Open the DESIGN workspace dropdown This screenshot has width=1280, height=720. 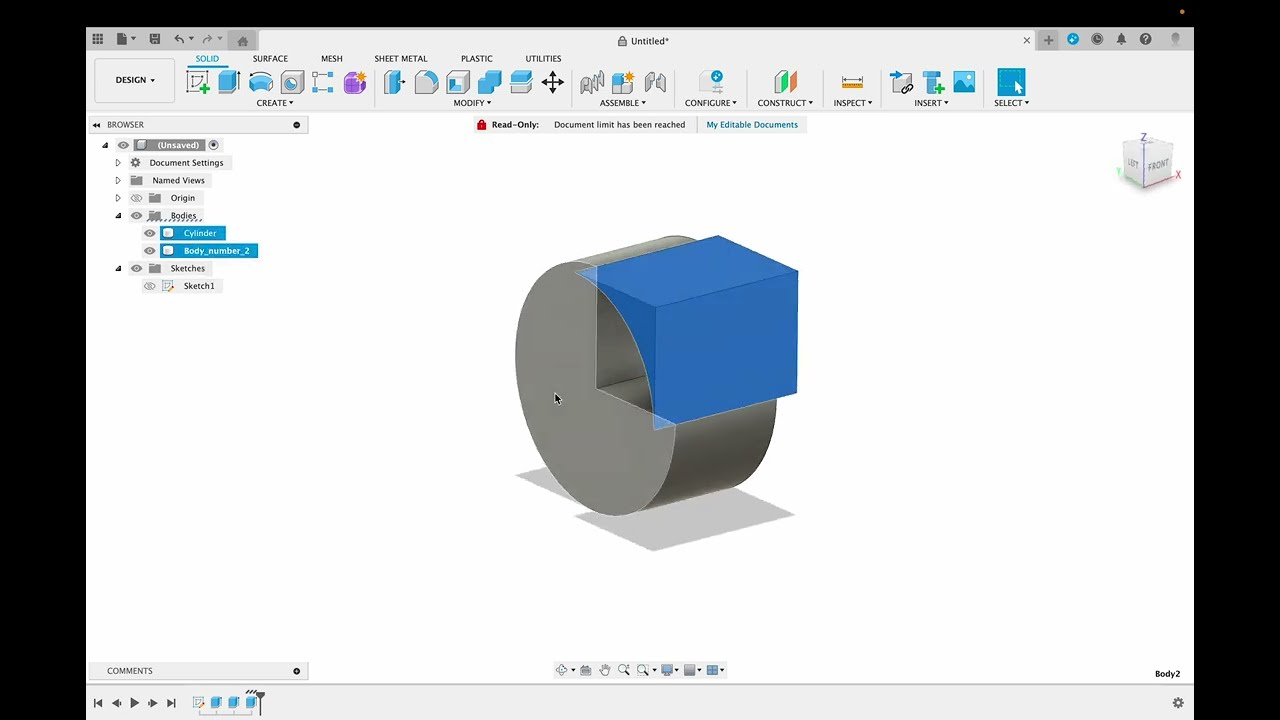pyautogui.click(x=135, y=80)
